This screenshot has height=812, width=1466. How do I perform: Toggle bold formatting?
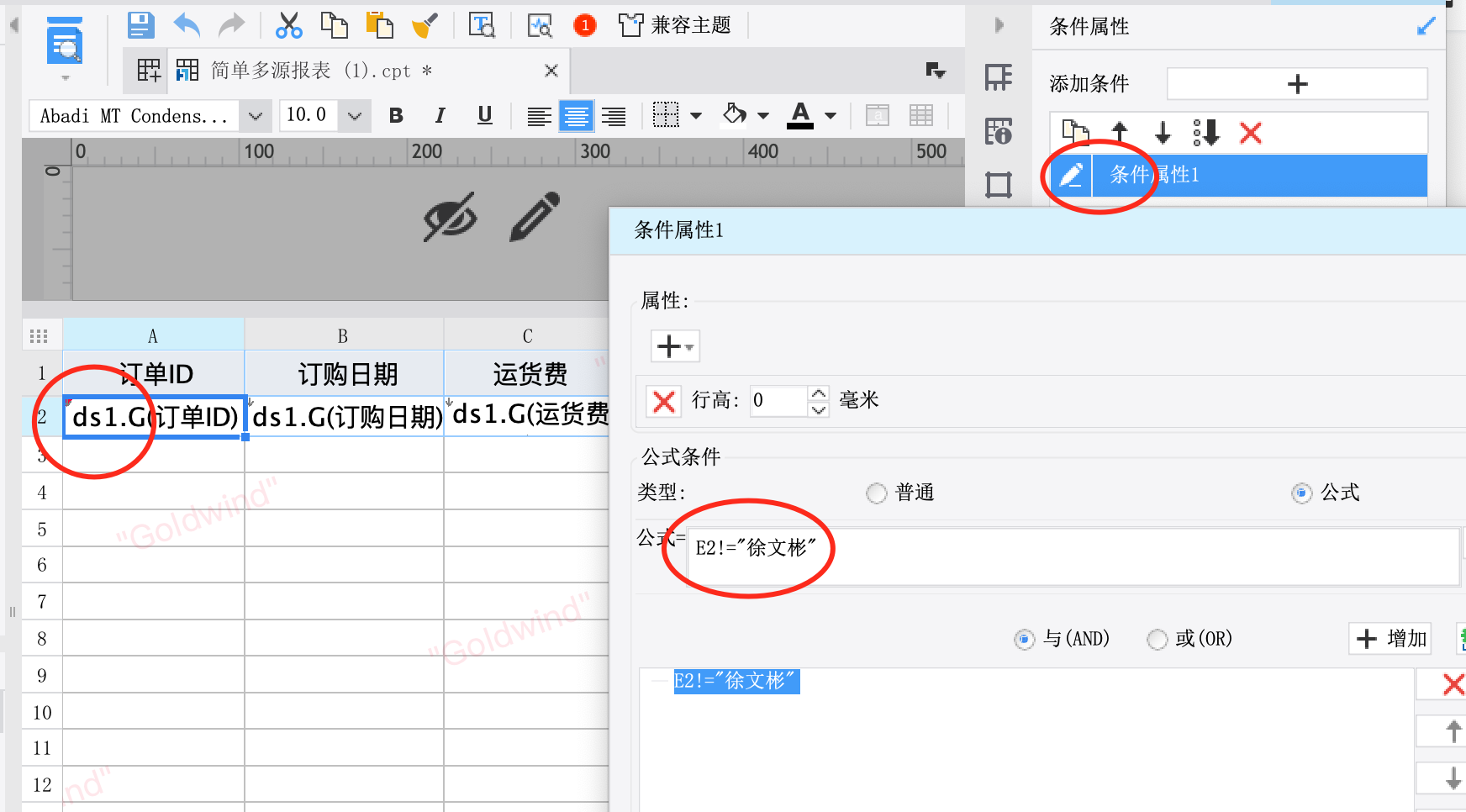(396, 115)
